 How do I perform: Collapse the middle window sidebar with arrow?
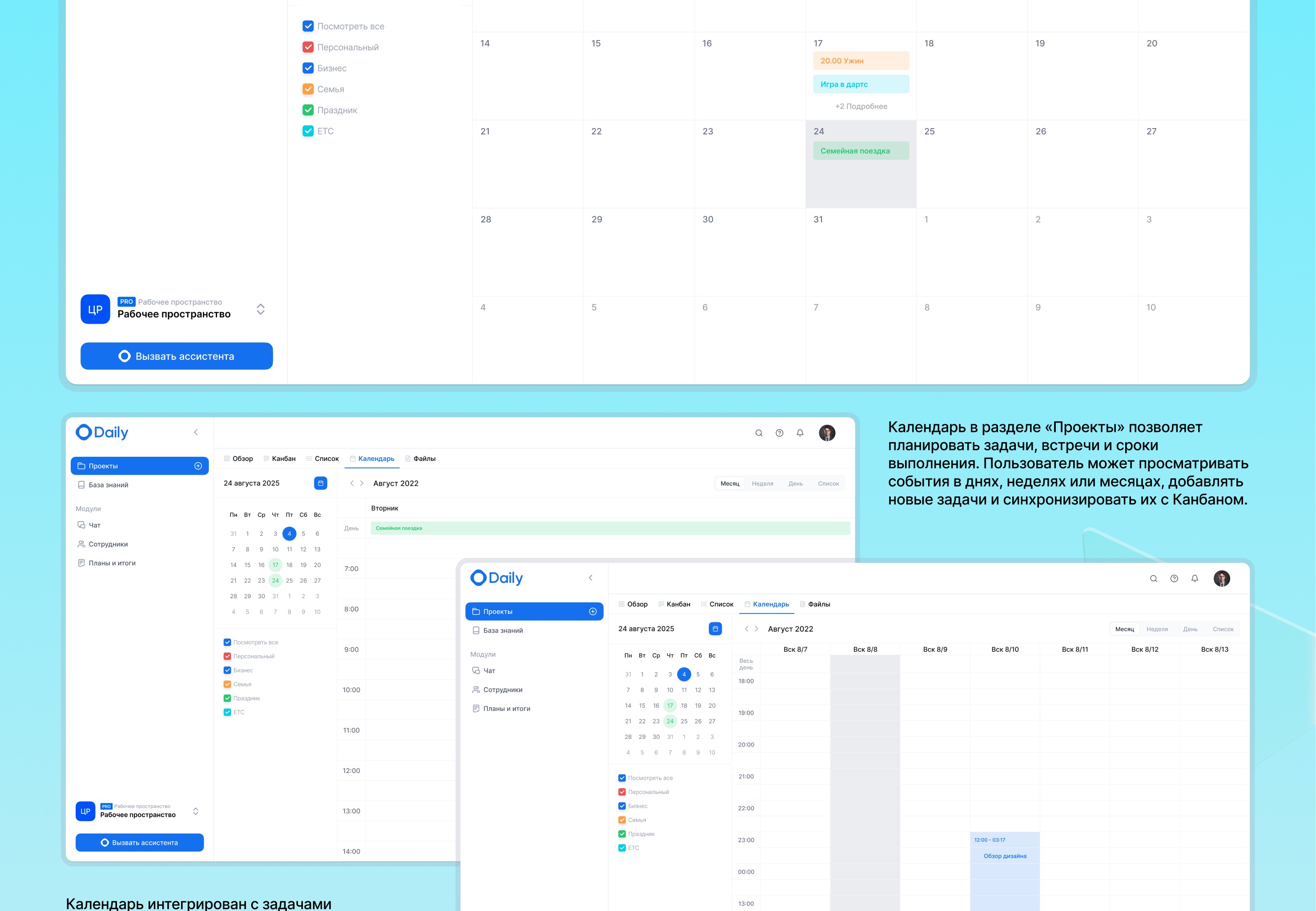click(x=196, y=433)
